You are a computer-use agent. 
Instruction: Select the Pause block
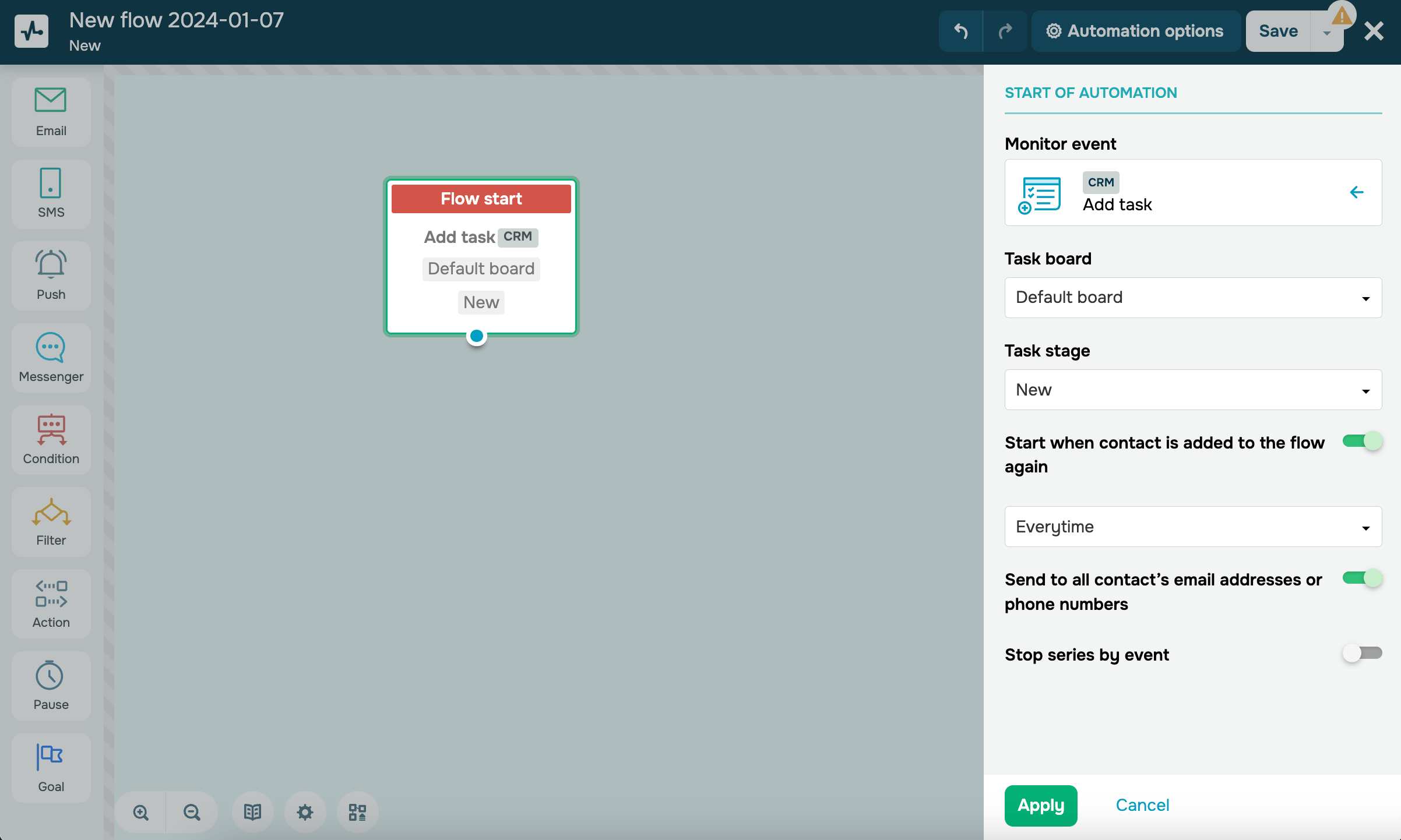[51, 686]
